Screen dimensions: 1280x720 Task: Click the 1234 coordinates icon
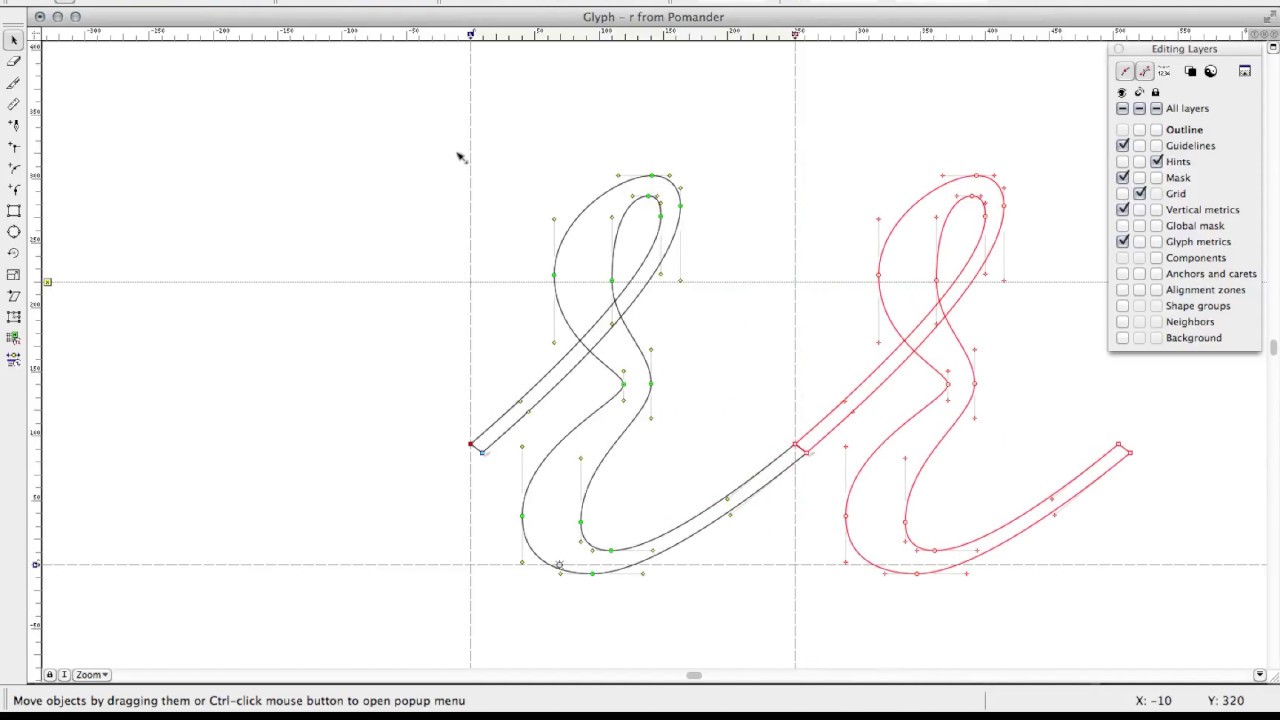(1164, 71)
